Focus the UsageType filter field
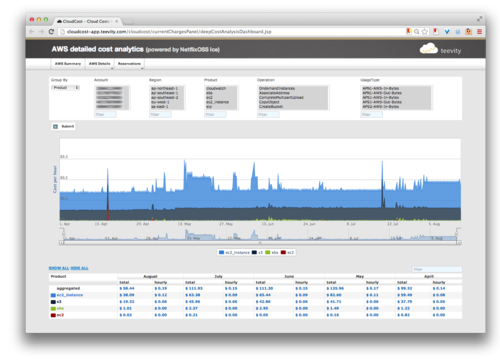 (371, 114)
